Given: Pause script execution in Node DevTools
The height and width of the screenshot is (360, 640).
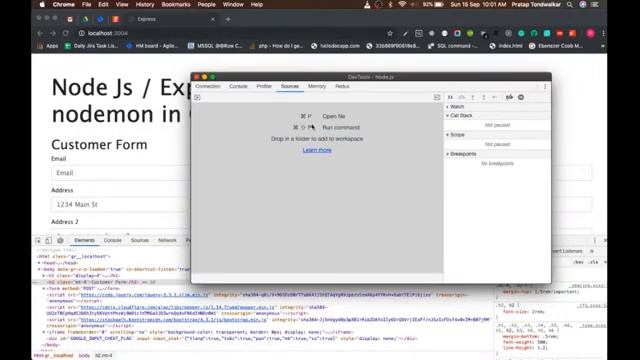Looking at the screenshot, I should pos(450,97).
